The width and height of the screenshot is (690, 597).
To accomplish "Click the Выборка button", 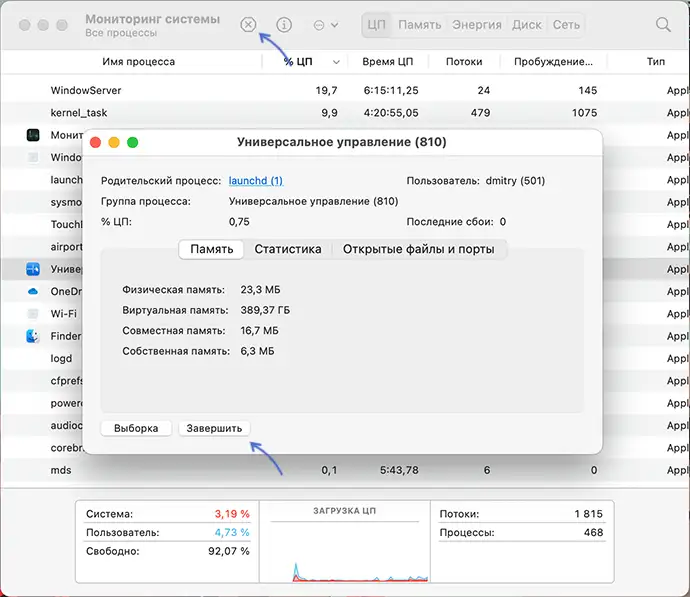I will [x=136, y=429].
